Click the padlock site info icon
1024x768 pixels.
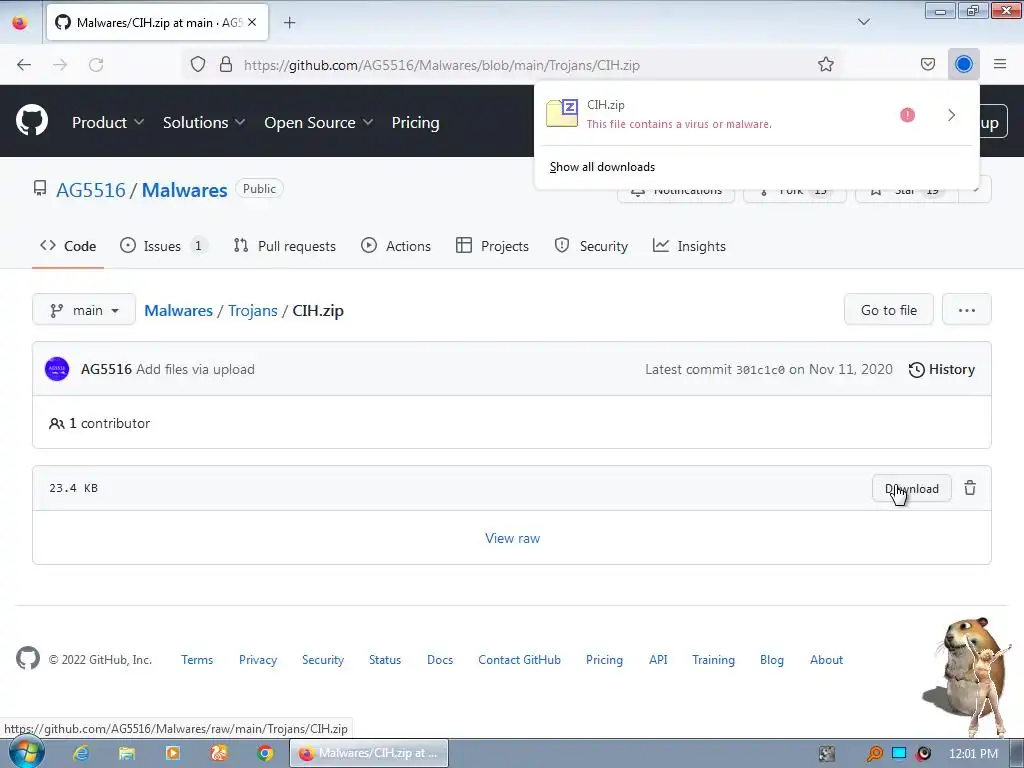[226, 65]
